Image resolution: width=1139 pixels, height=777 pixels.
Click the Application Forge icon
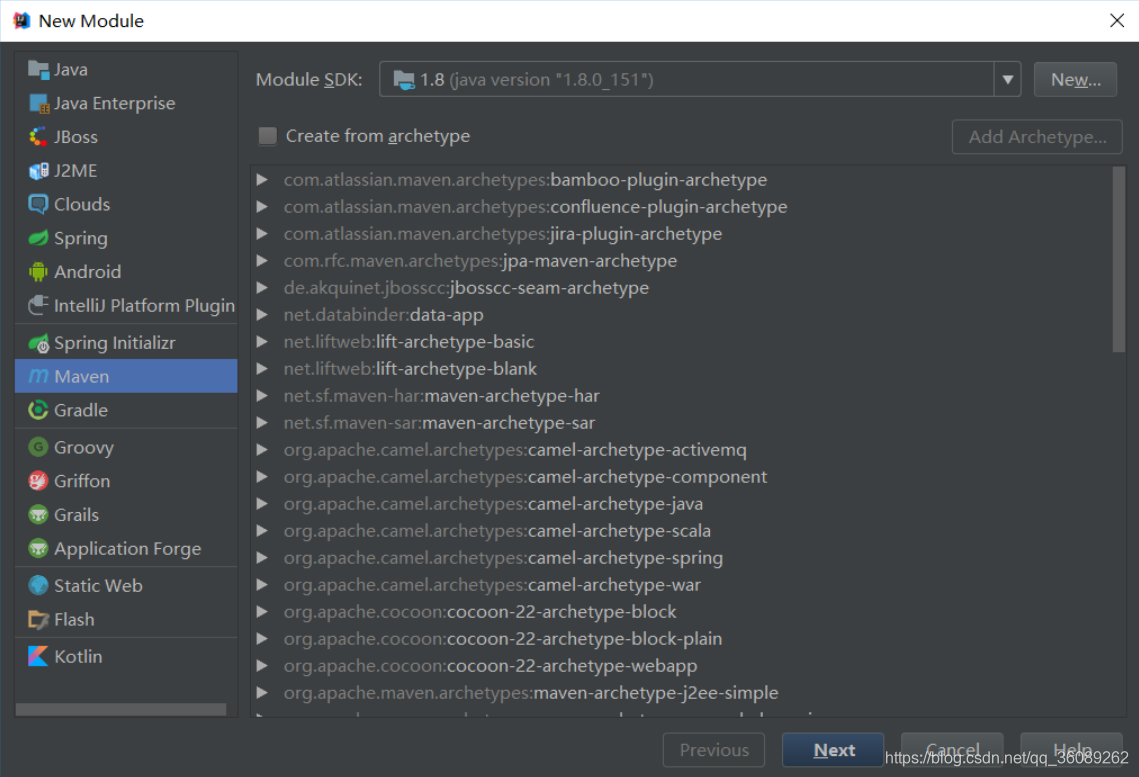(38, 548)
